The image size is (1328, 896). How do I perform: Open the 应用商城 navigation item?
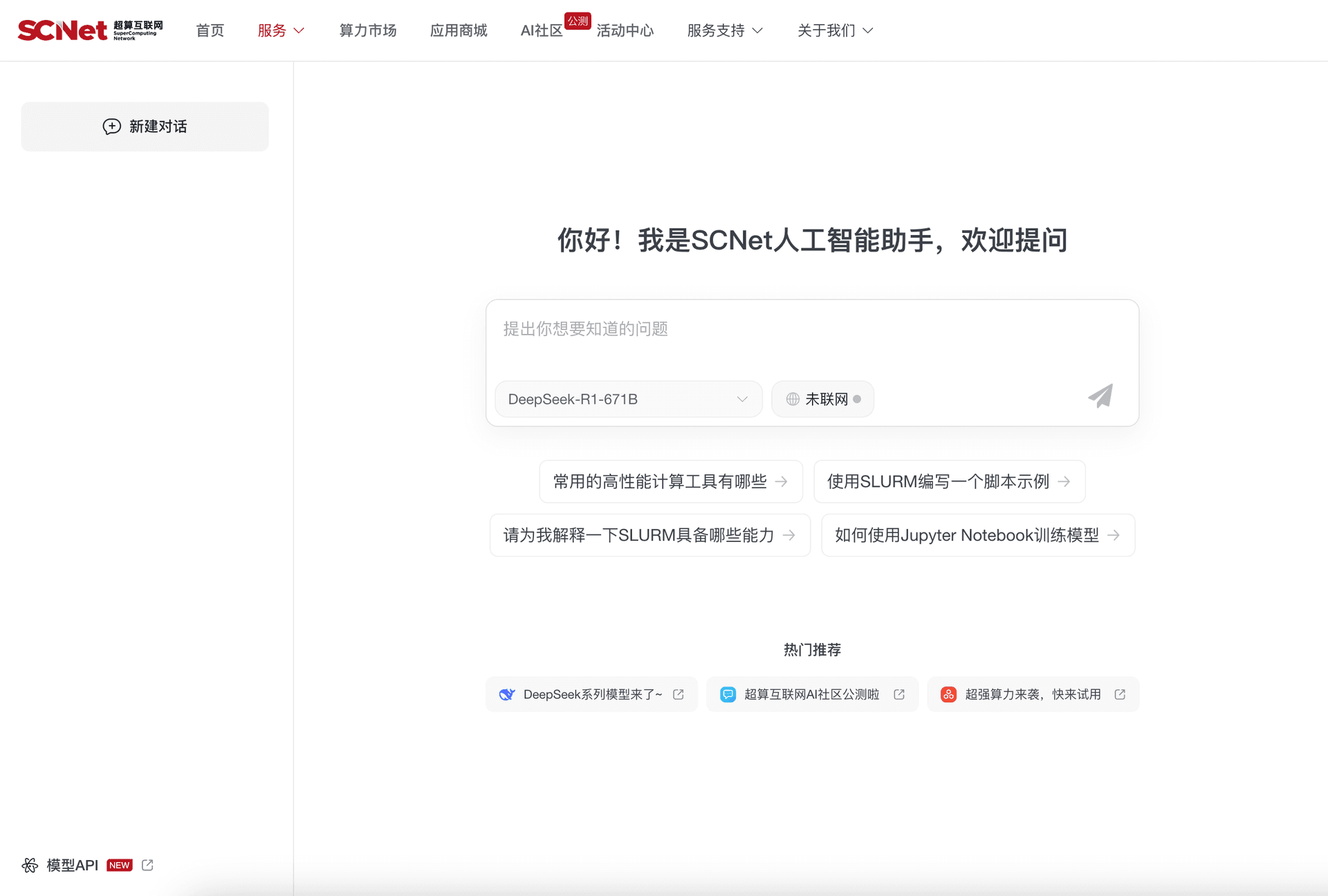point(459,30)
